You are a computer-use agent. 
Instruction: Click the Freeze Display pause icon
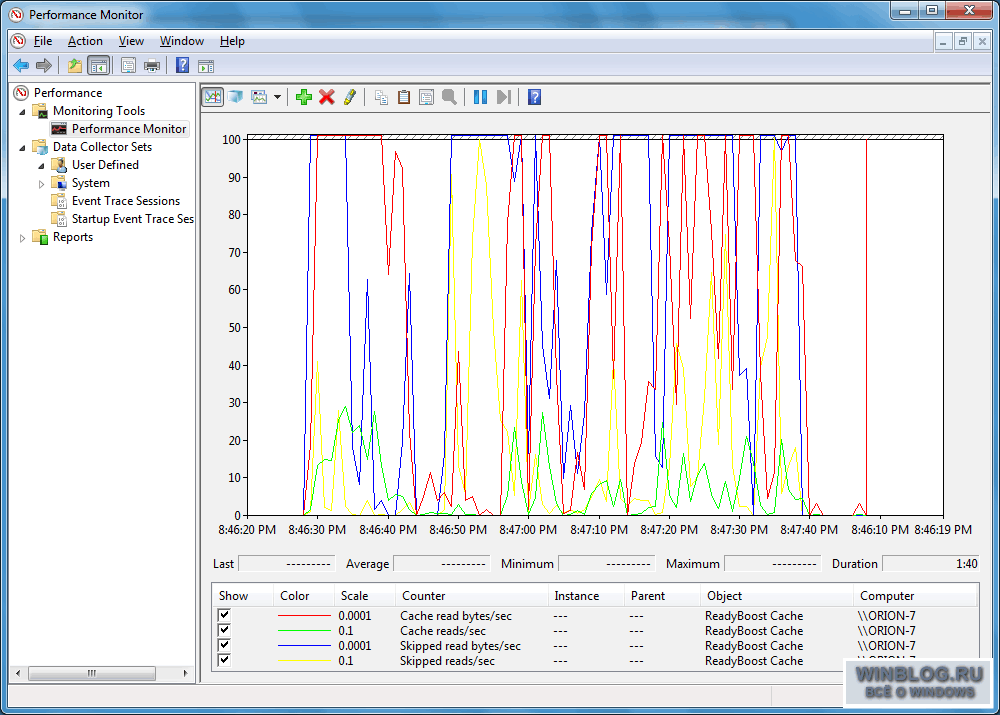[x=481, y=97]
